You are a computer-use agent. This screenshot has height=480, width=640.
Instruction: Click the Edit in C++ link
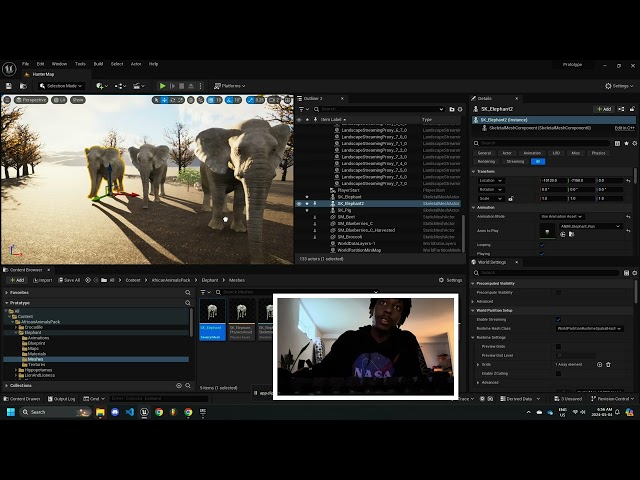coord(624,128)
